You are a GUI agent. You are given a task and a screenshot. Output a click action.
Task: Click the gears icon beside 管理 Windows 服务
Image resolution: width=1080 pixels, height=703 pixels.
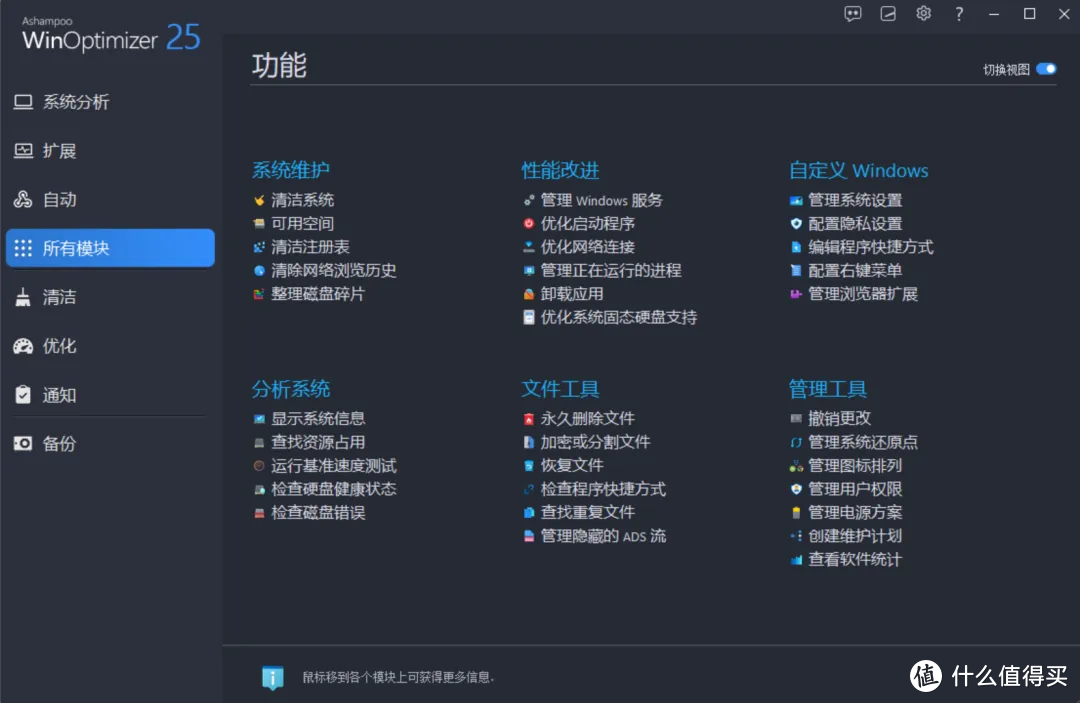528,200
